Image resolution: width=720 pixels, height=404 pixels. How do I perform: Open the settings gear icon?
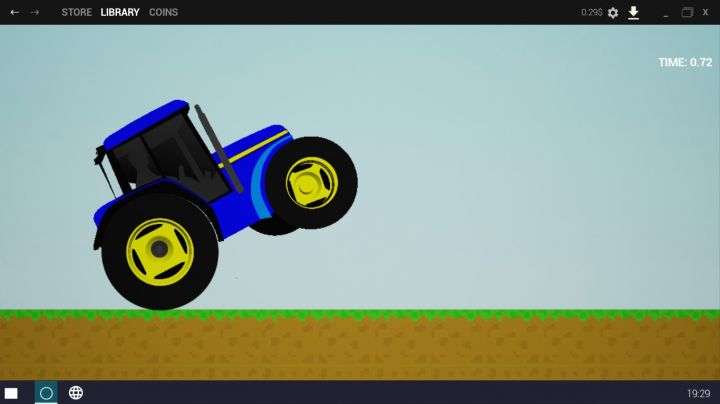[613, 12]
